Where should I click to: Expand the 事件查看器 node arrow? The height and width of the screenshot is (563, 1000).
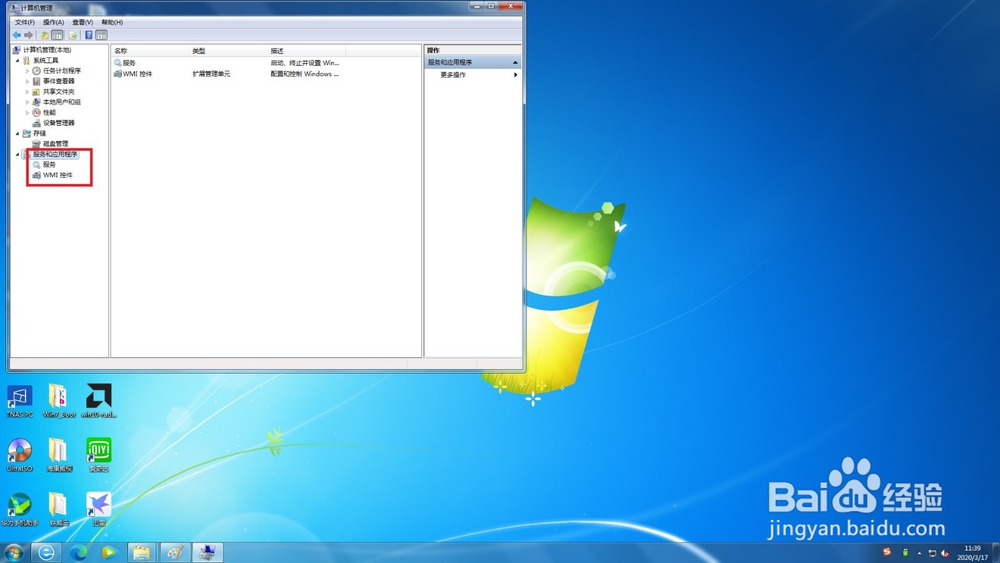click(27, 81)
